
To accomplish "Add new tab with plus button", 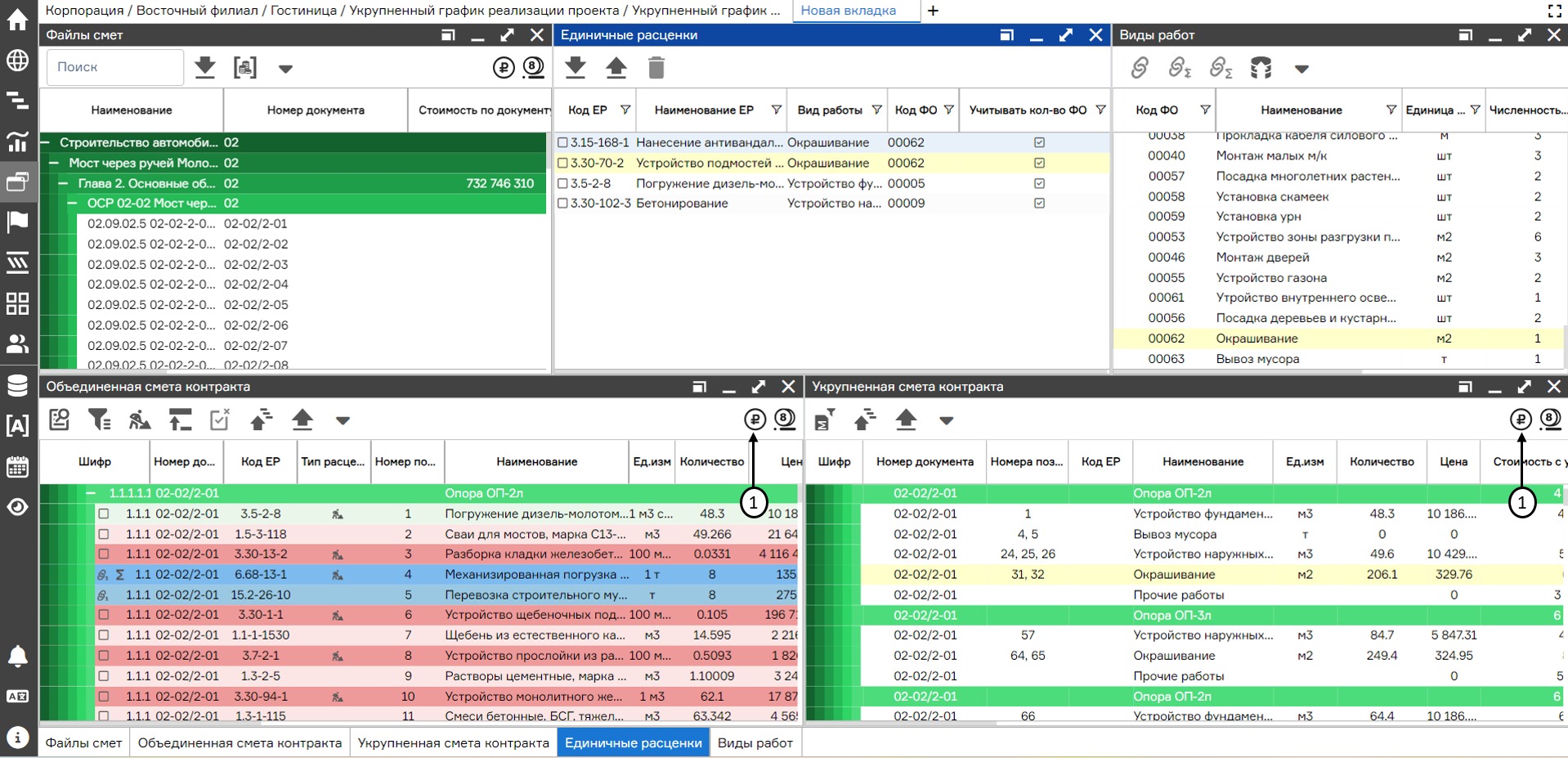I will 933,11.
